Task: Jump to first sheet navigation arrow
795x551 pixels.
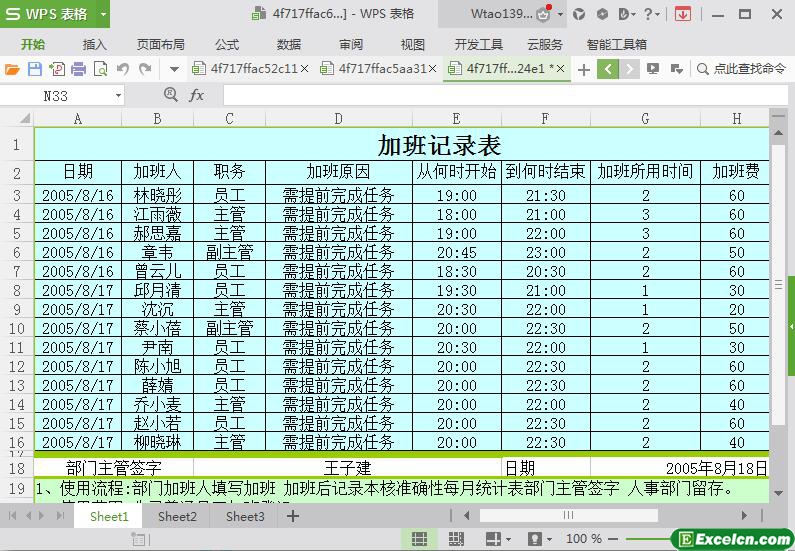Action: (x=12, y=516)
